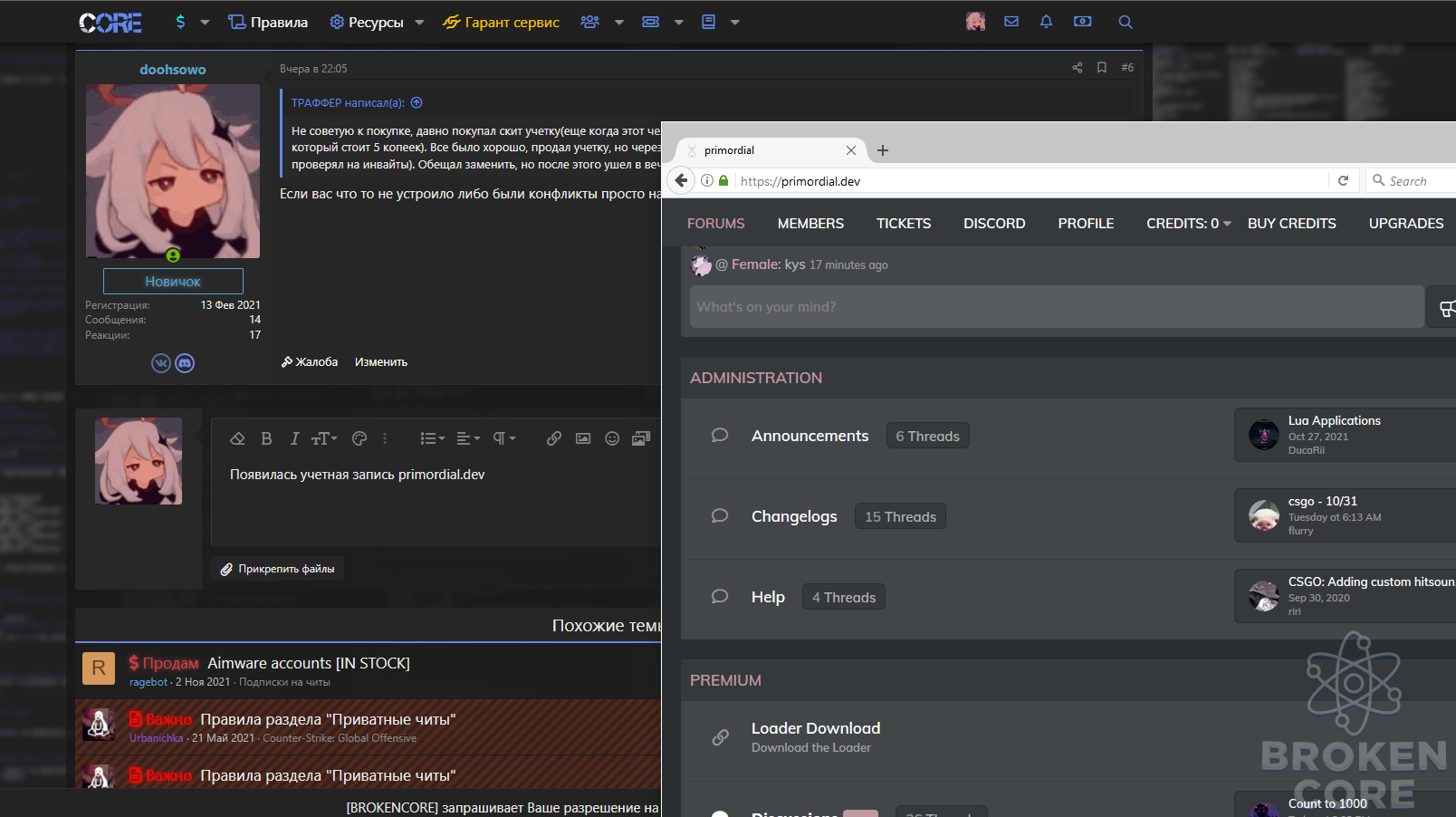
Task: Open the more options vertical dots
Action: pyautogui.click(x=385, y=438)
